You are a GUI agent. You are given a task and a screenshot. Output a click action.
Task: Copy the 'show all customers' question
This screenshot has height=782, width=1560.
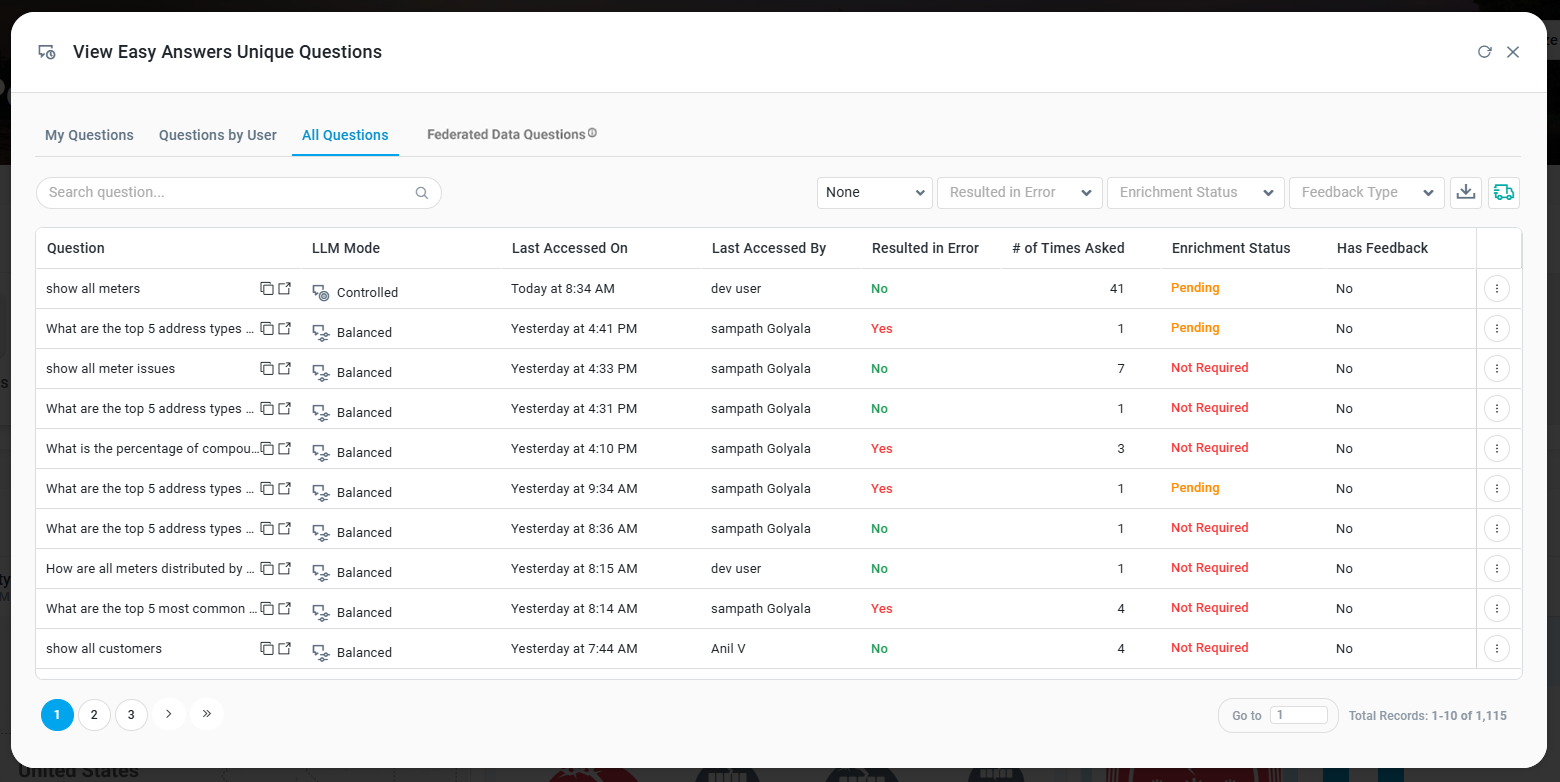pyautogui.click(x=267, y=648)
